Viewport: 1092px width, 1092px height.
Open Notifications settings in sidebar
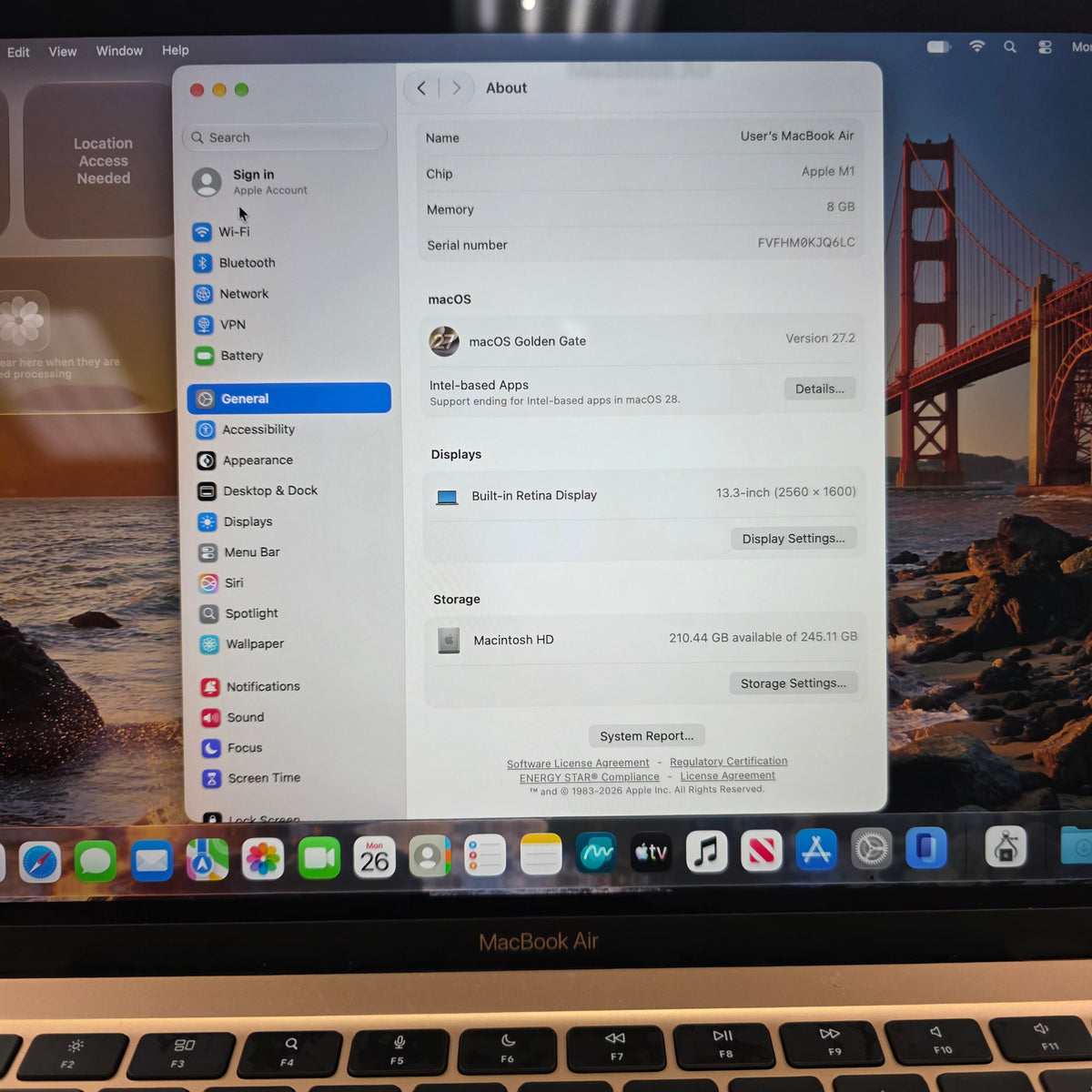[x=293, y=687]
